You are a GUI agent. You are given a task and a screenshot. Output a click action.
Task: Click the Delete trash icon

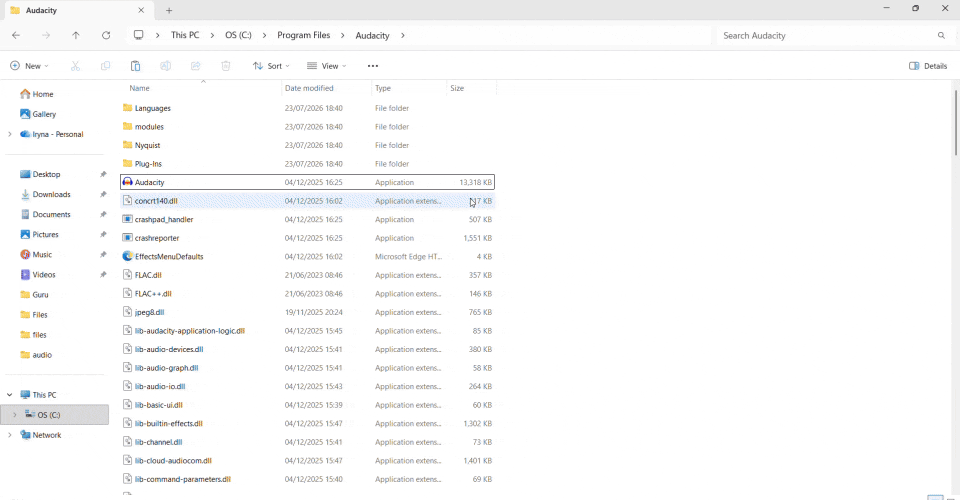pos(226,65)
